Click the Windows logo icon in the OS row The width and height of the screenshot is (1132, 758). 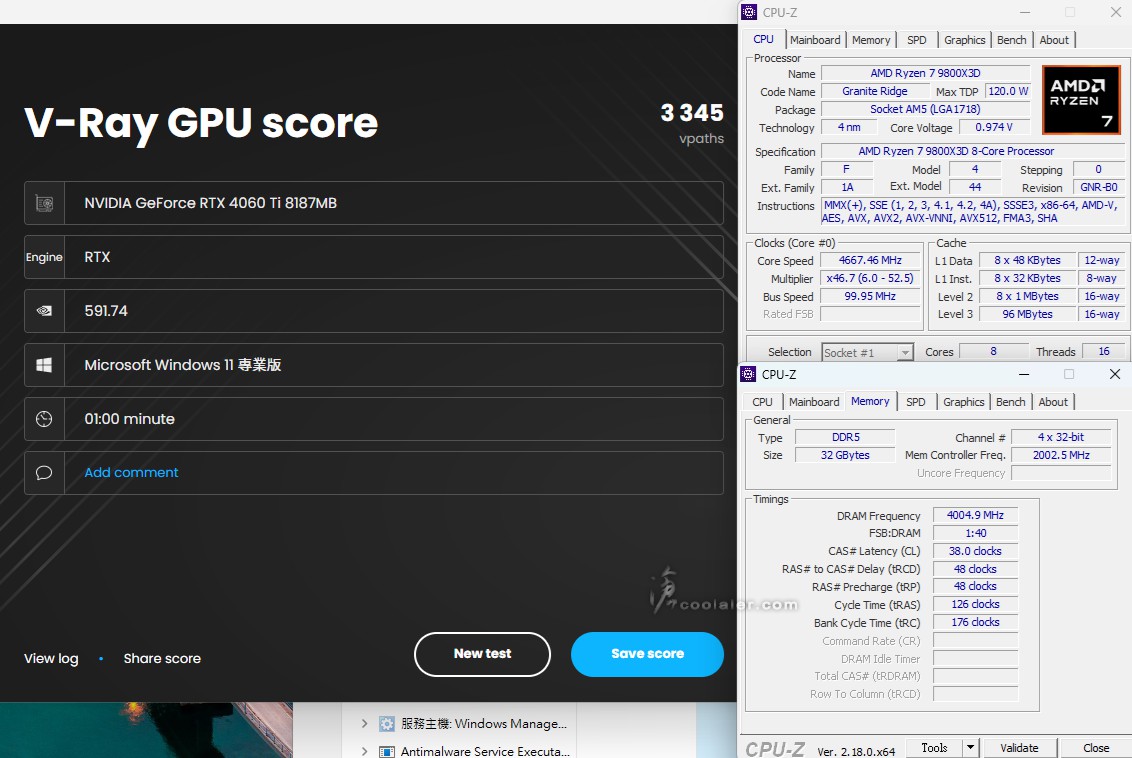[44, 365]
